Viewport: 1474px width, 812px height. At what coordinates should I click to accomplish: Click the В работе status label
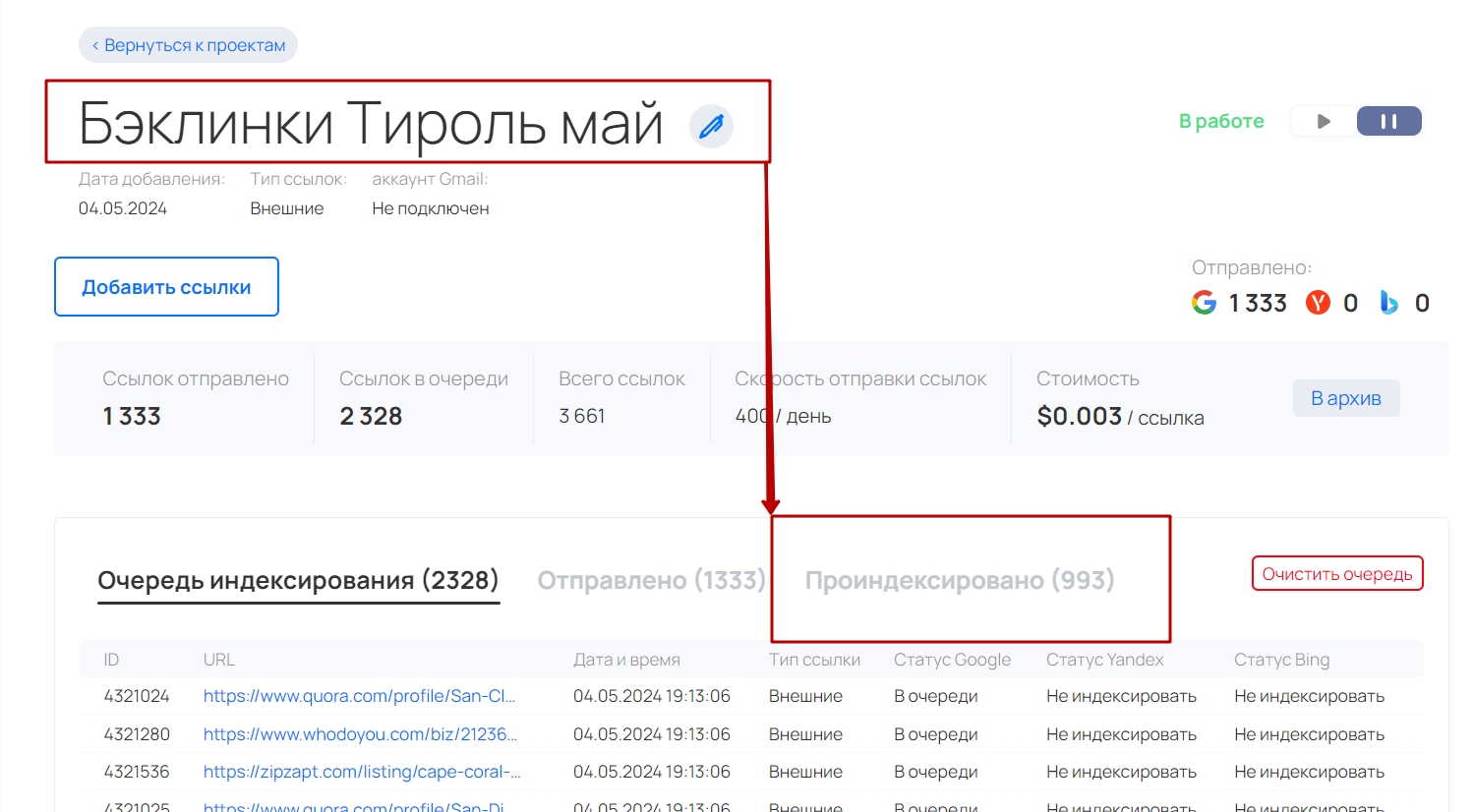1221,121
